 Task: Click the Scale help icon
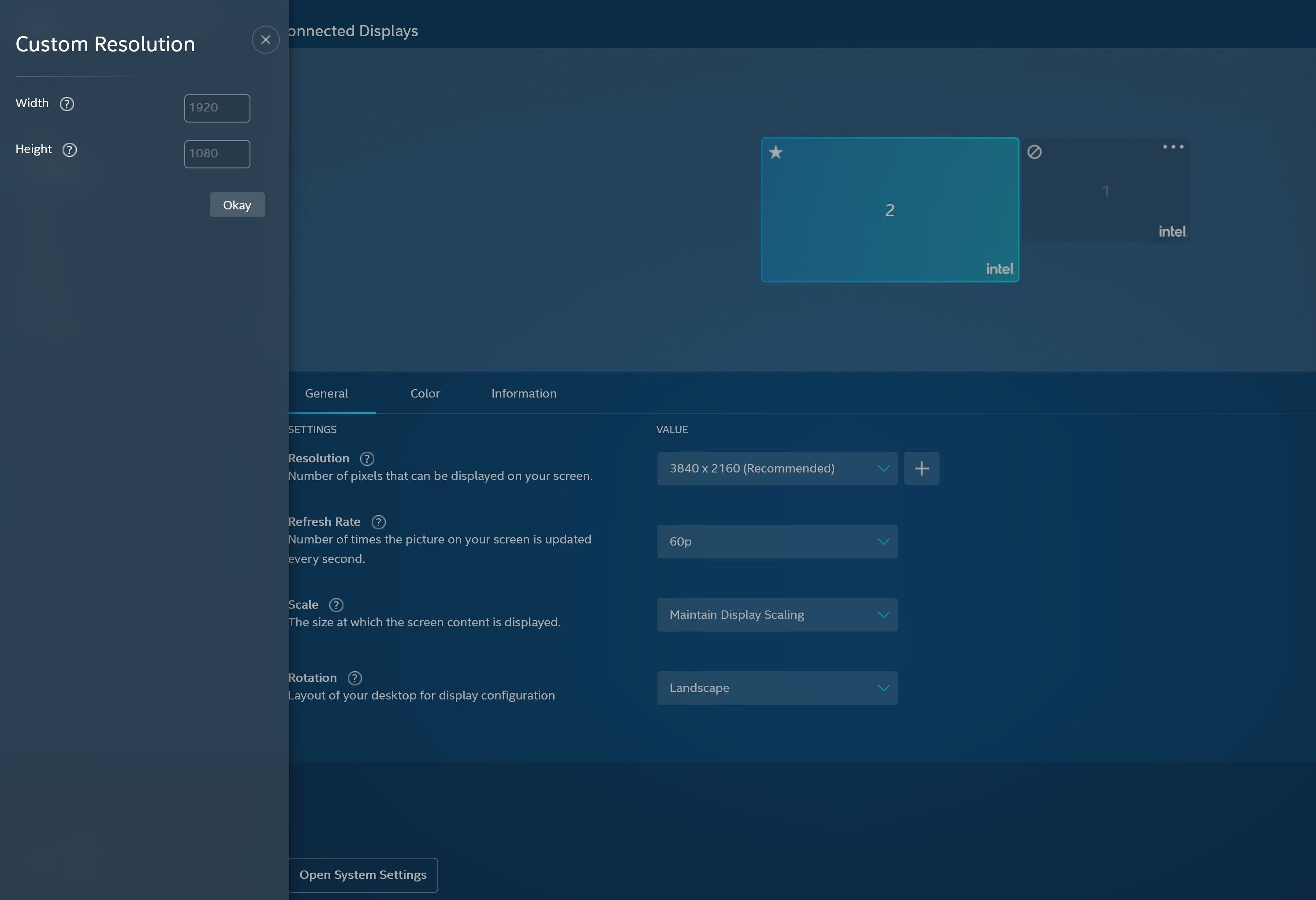336,605
